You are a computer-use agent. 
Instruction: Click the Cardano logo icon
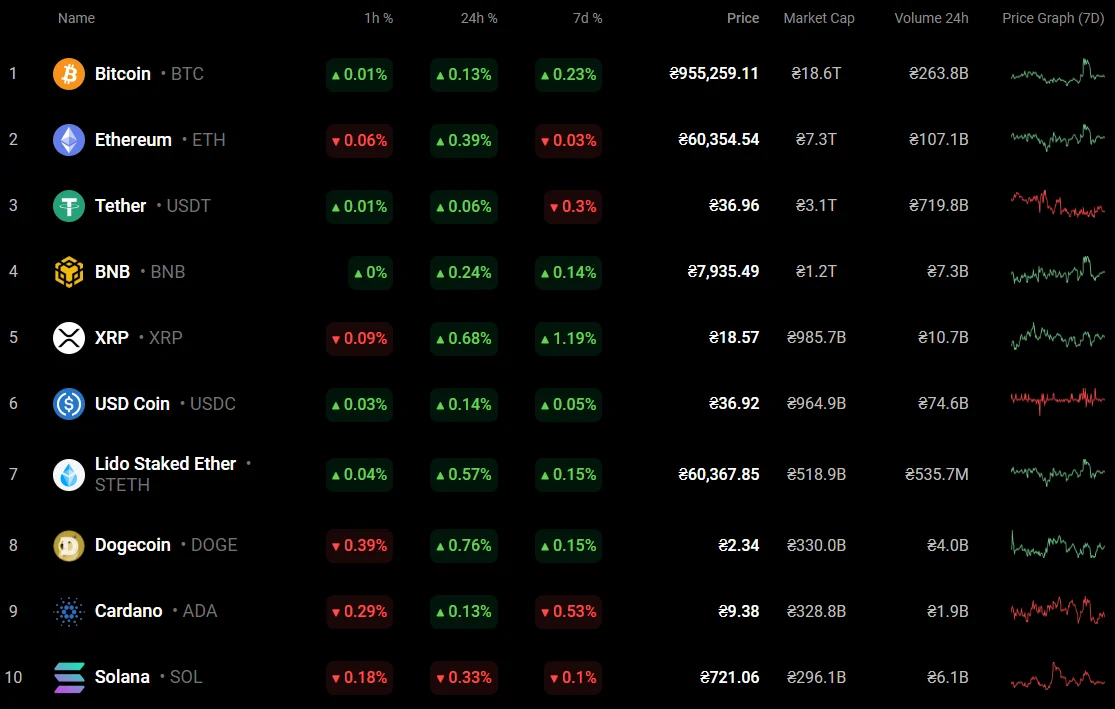[69, 611]
